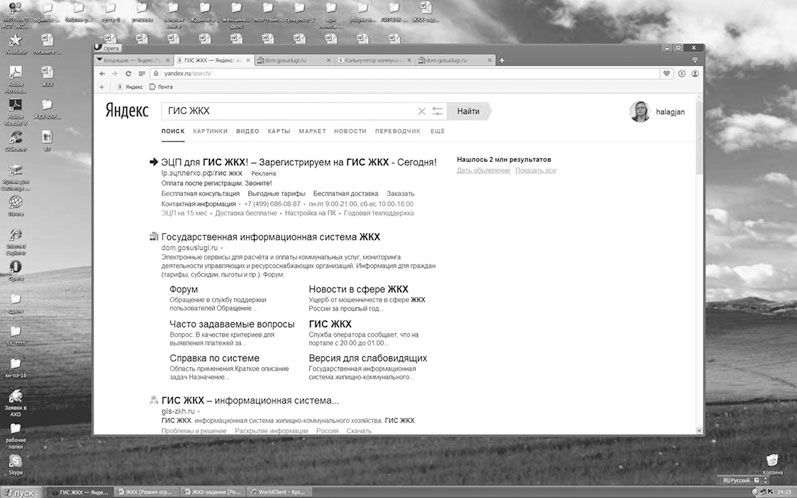
Task: Expand the ЕЩЁ menu under search box
Action: [437, 131]
